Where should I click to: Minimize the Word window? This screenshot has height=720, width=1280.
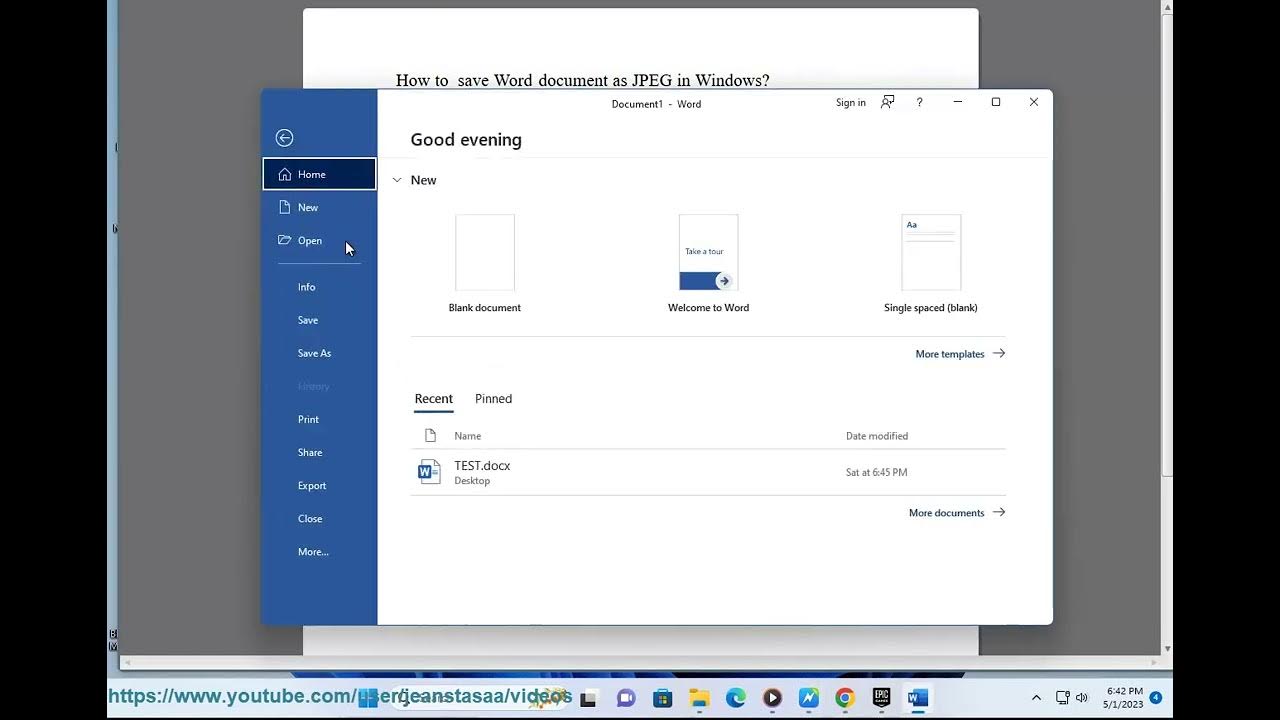pos(958,102)
